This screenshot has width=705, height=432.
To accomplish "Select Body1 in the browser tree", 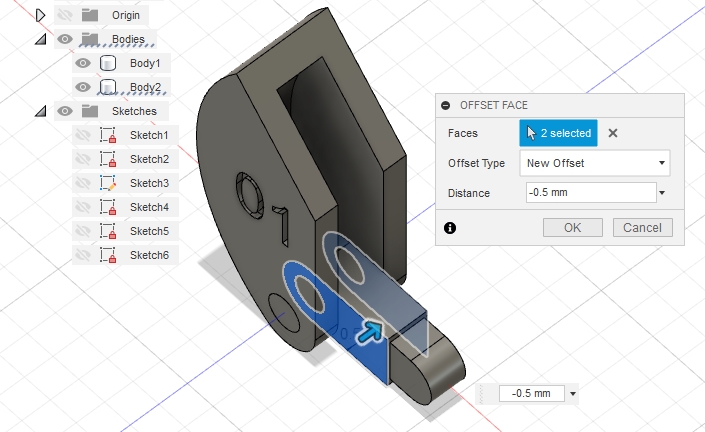I will pyautogui.click(x=145, y=63).
